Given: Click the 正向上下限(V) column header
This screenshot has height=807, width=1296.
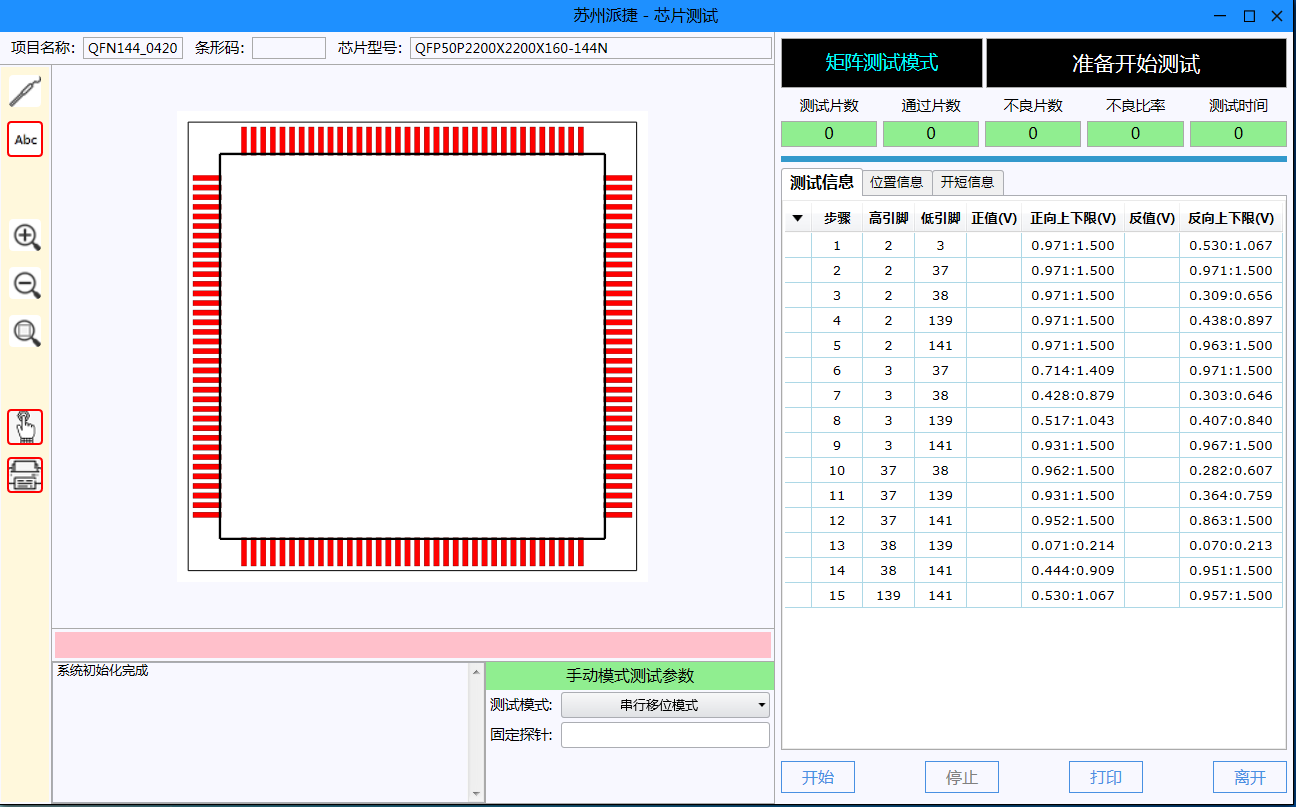Looking at the screenshot, I should click(x=1072, y=218).
